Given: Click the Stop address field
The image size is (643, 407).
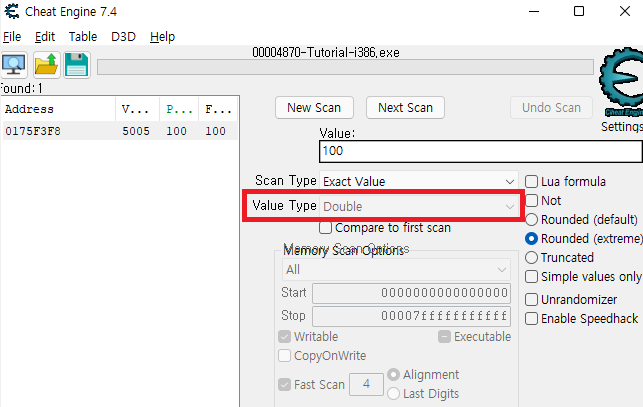Looking at the screenshot, I should tap(412, 316).
